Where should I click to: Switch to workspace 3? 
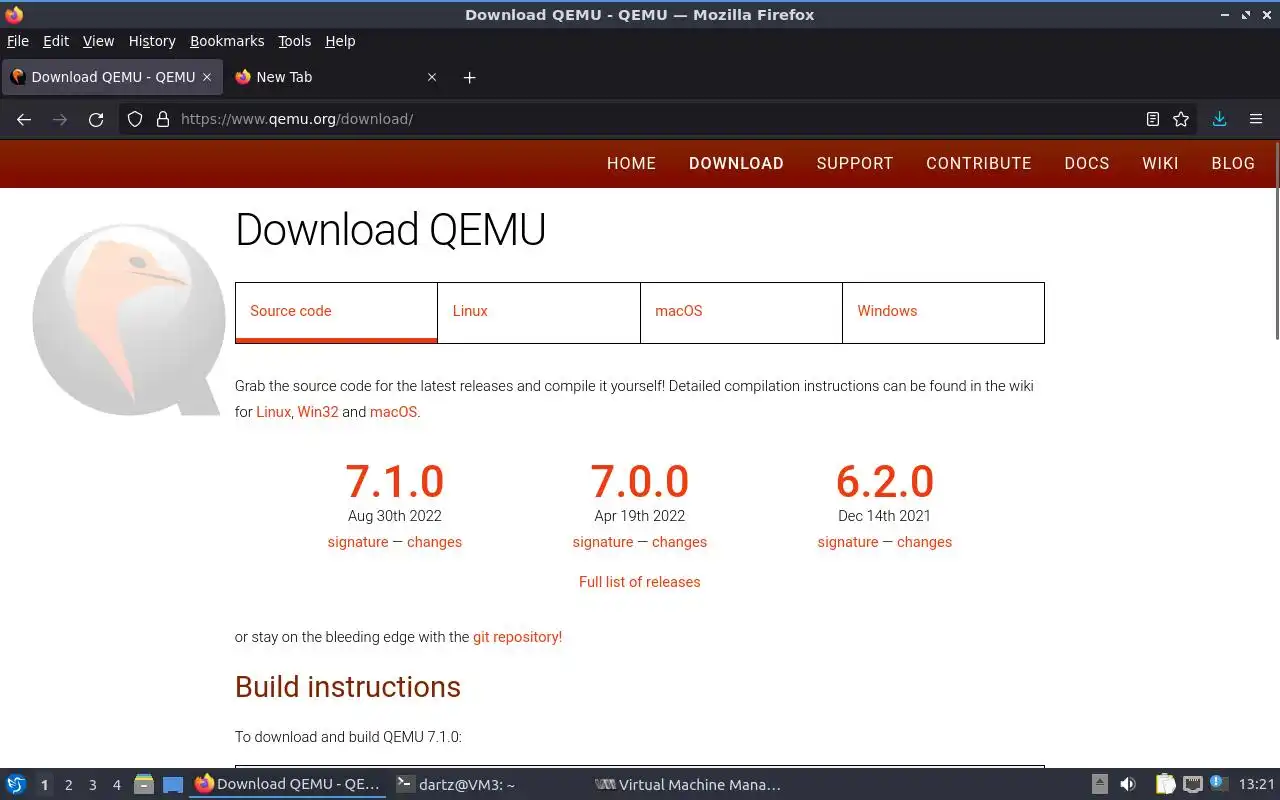click(92, 785)
